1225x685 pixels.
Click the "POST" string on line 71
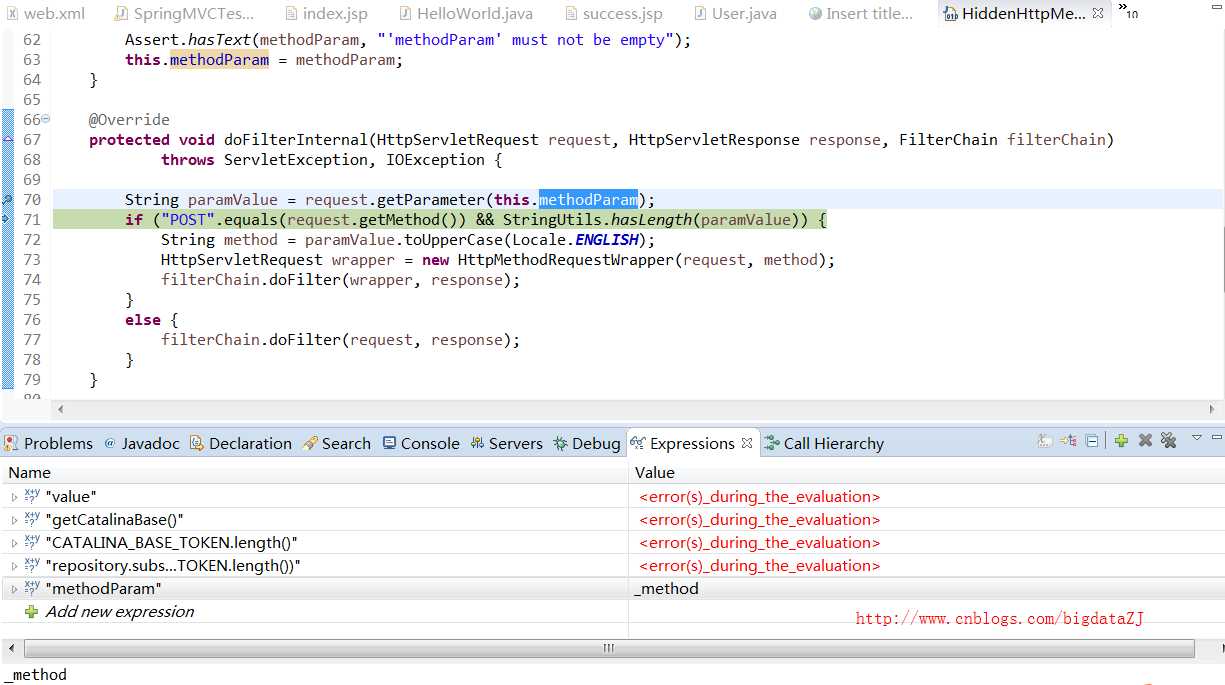pyautogui.click(x=188, y=220)
